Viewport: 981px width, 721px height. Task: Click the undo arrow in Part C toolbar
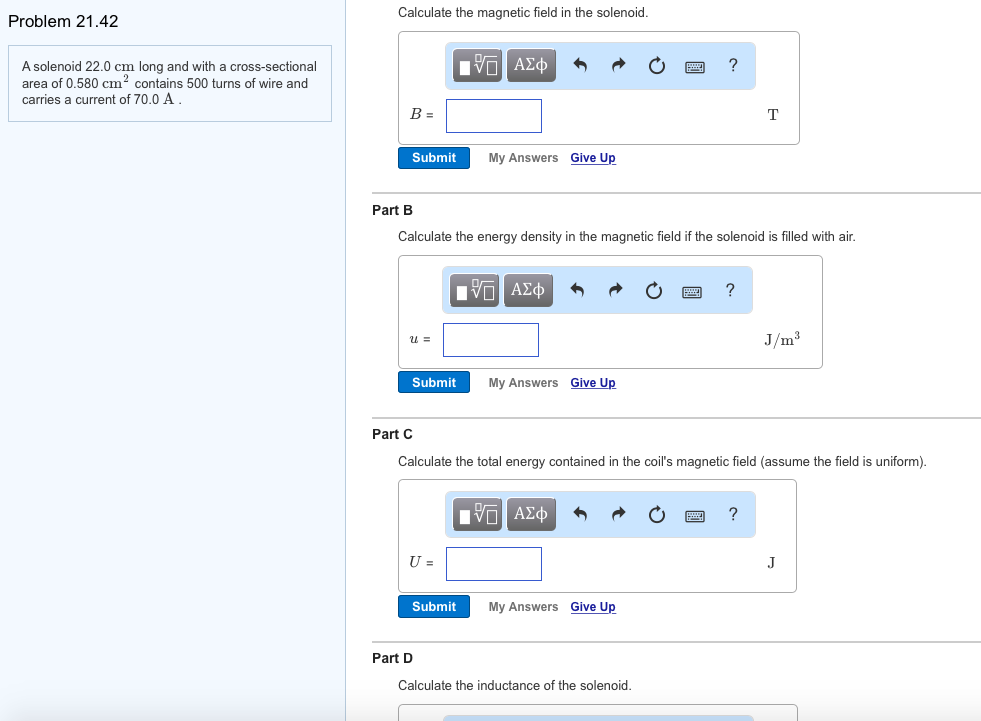click(x=581, y=514)
